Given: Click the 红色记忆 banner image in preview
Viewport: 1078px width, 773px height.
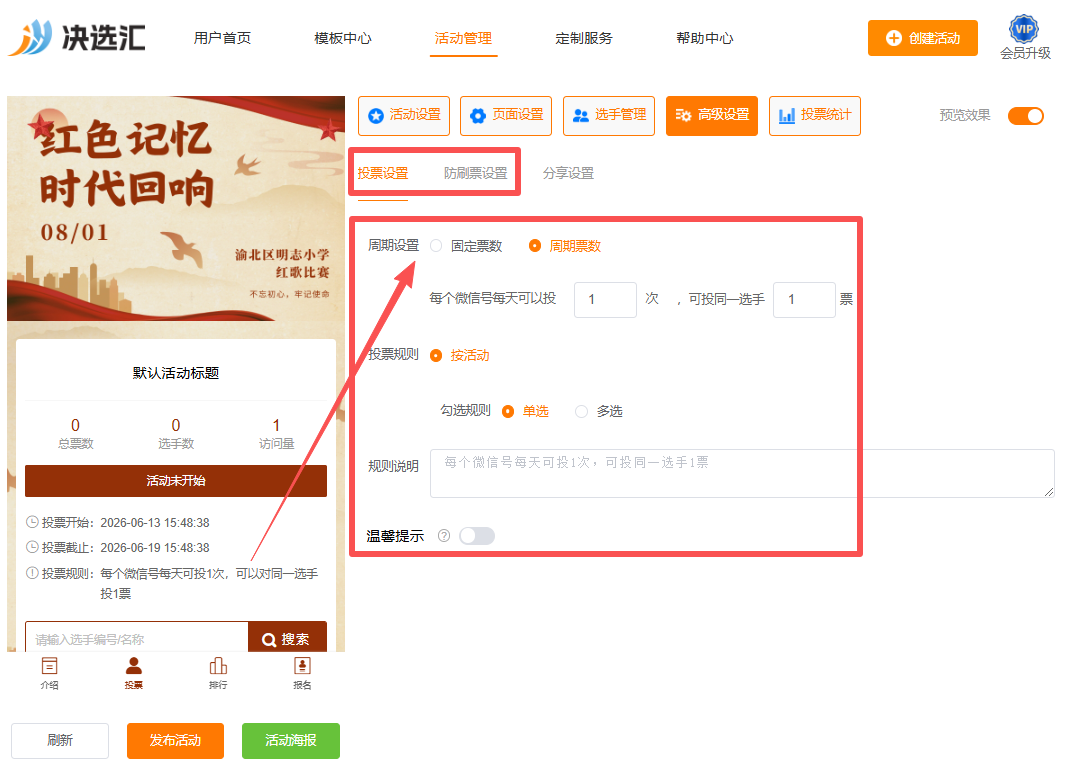Looking at the screenshot, I should (176, 208).
